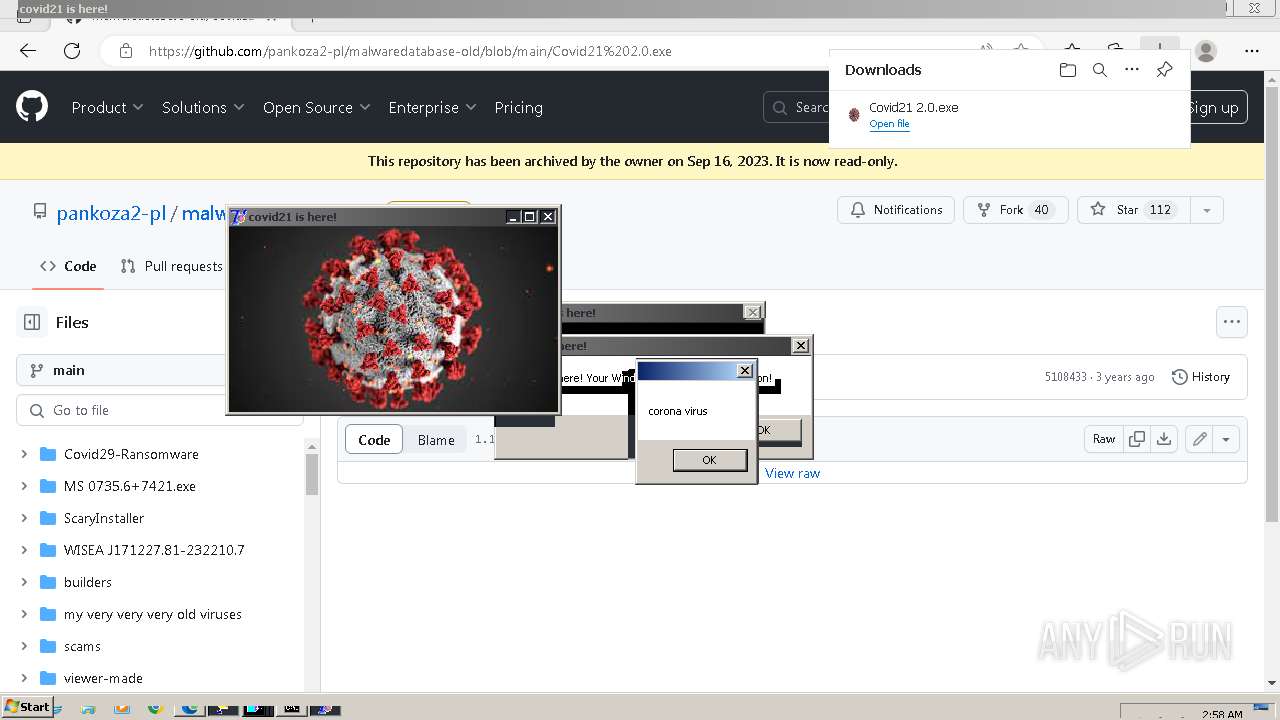Image resolution: width=1280 pixels, height=720 pixels.
Task: Click the Raw button
Action: 1104,439
